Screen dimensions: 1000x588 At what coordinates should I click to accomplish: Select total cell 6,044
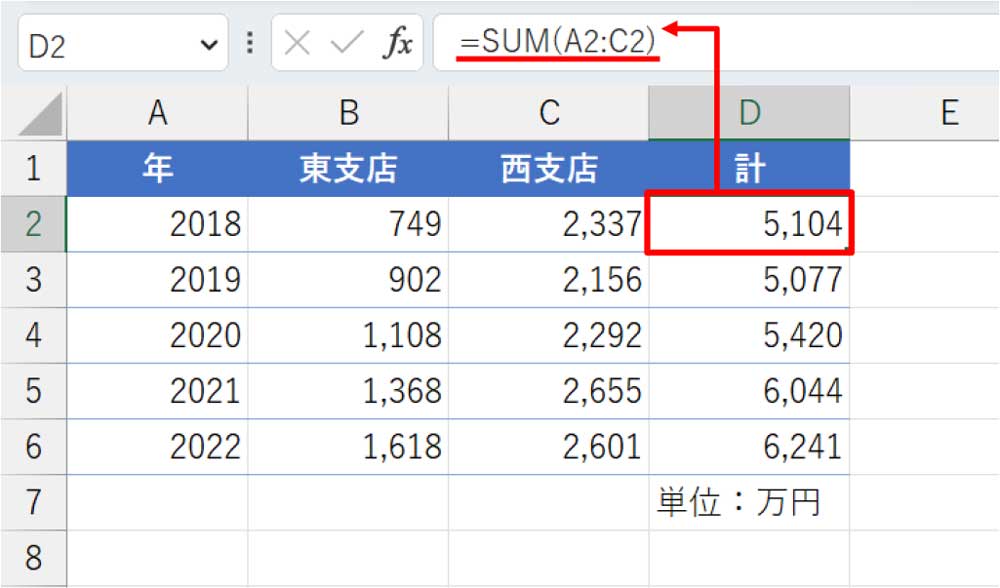(x=749, y=391)
